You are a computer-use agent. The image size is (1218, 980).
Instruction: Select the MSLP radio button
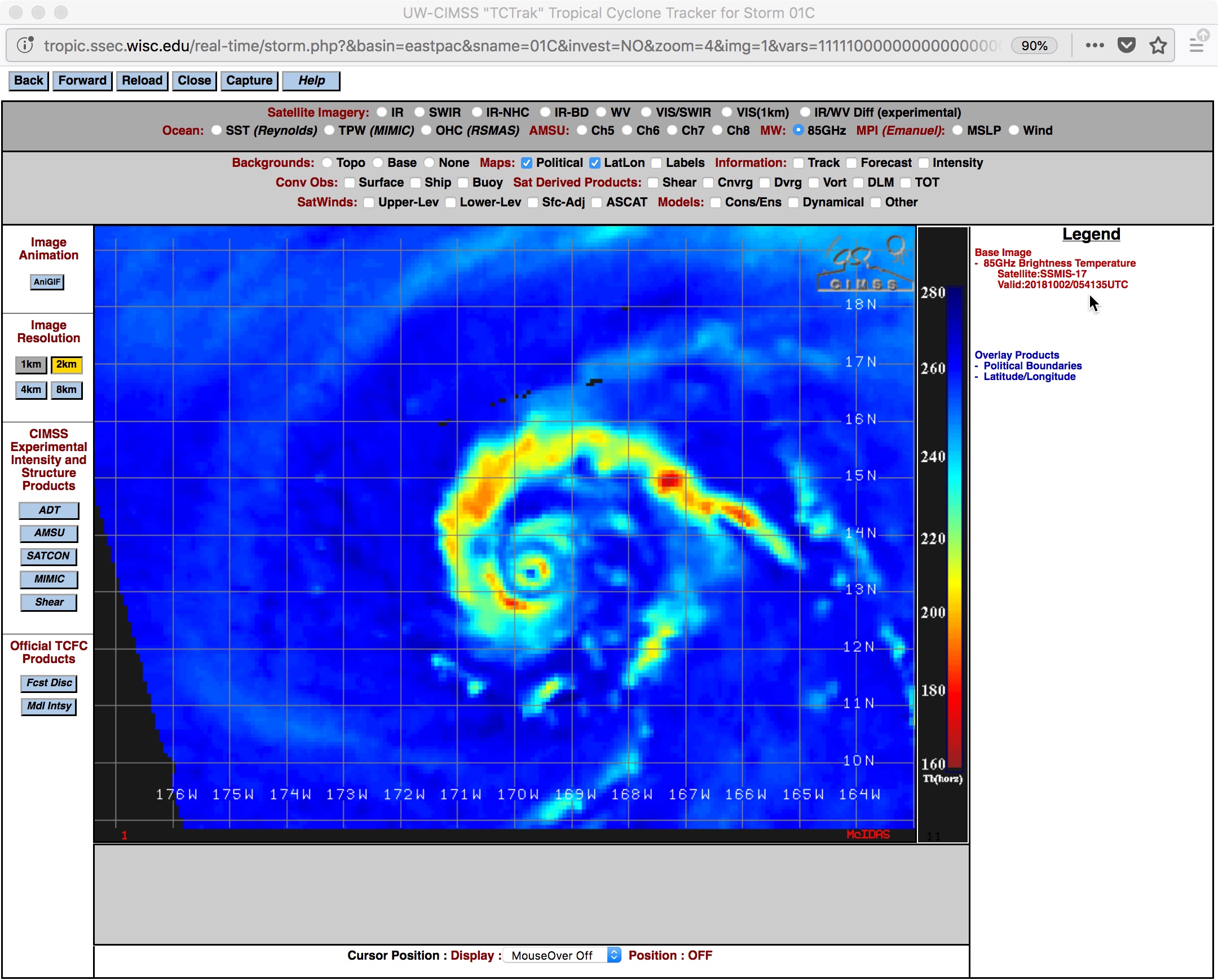point(957,130)
